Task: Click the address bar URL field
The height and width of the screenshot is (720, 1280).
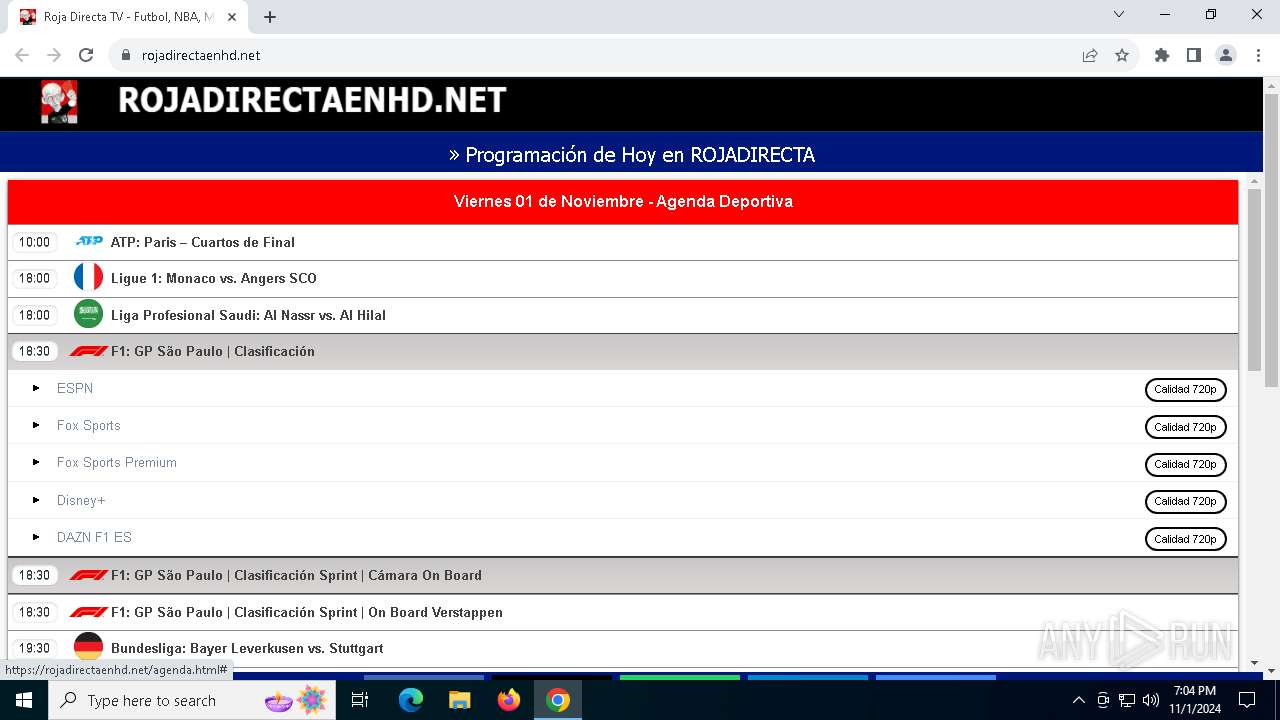Action: point(600,55)
